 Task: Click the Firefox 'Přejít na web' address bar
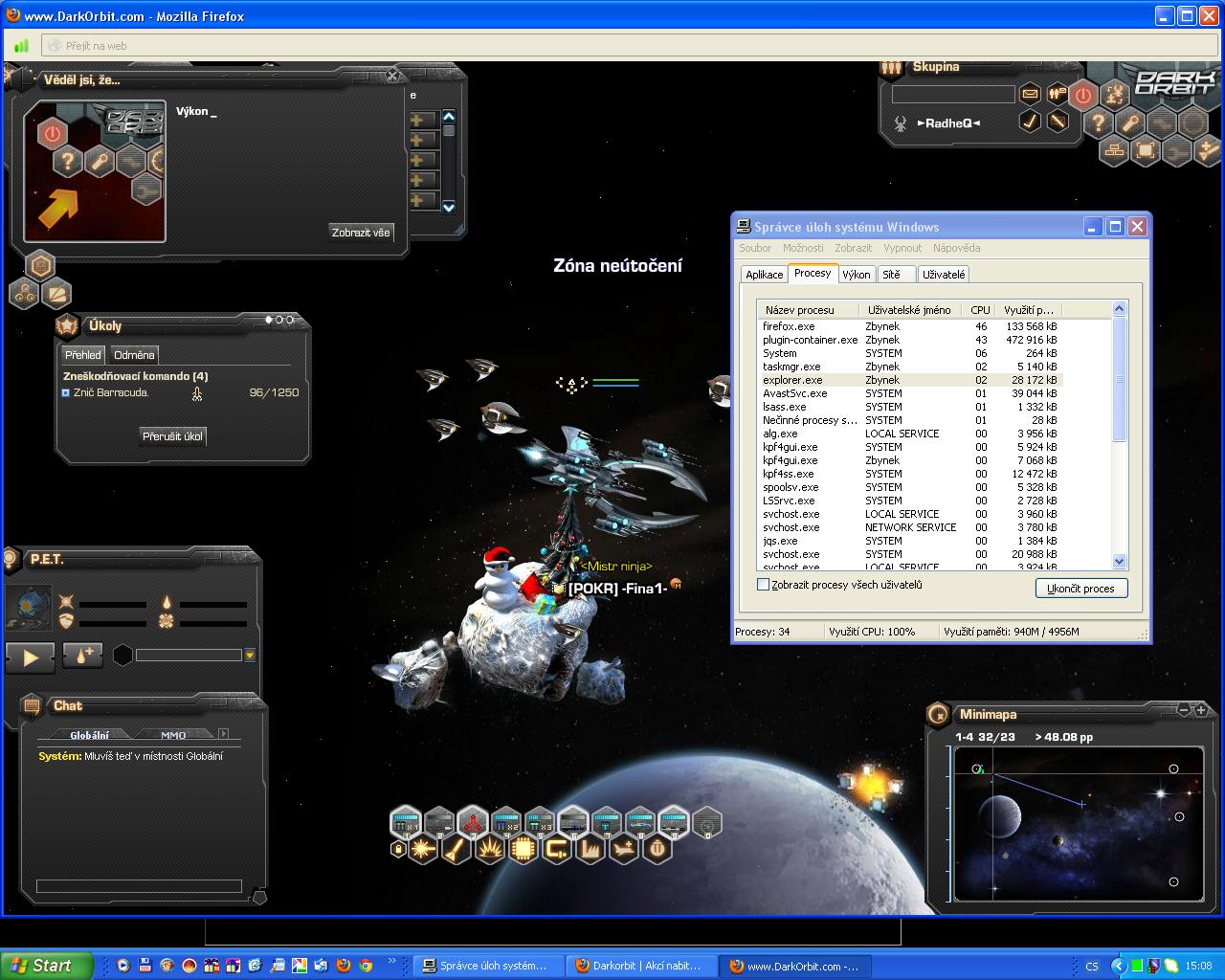628,46
